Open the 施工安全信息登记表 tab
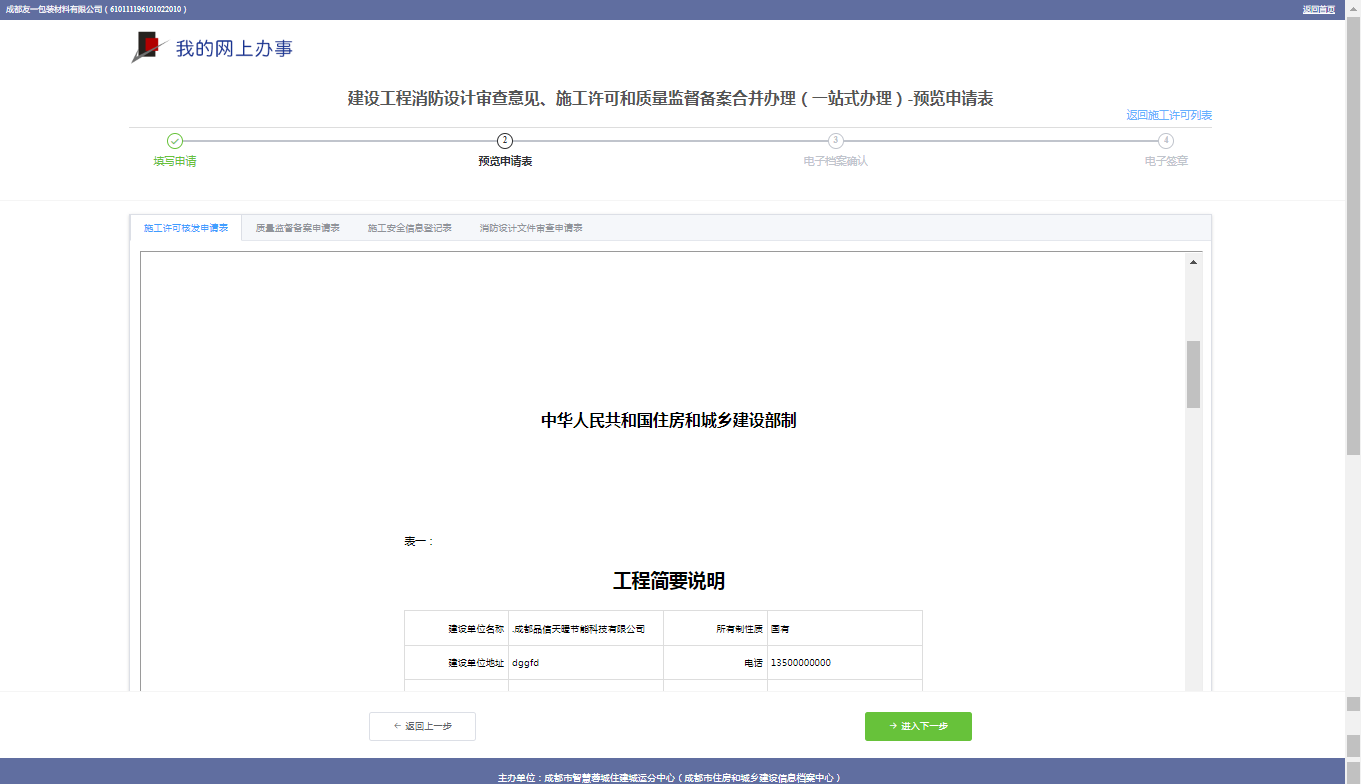Screen dimensions: 1361x784 point(409,227)
